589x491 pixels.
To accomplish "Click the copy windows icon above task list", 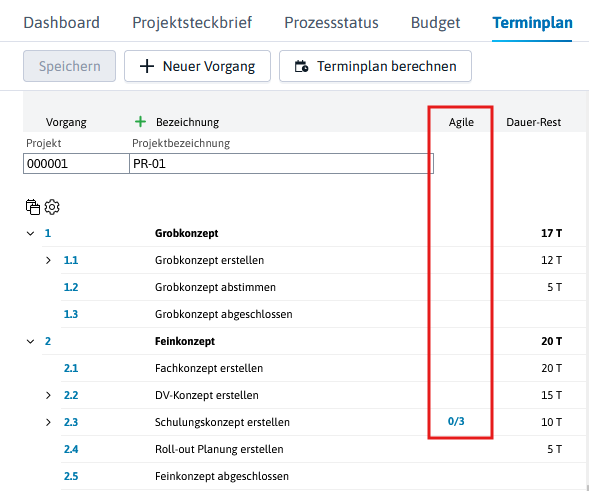I will pos(33,207).
